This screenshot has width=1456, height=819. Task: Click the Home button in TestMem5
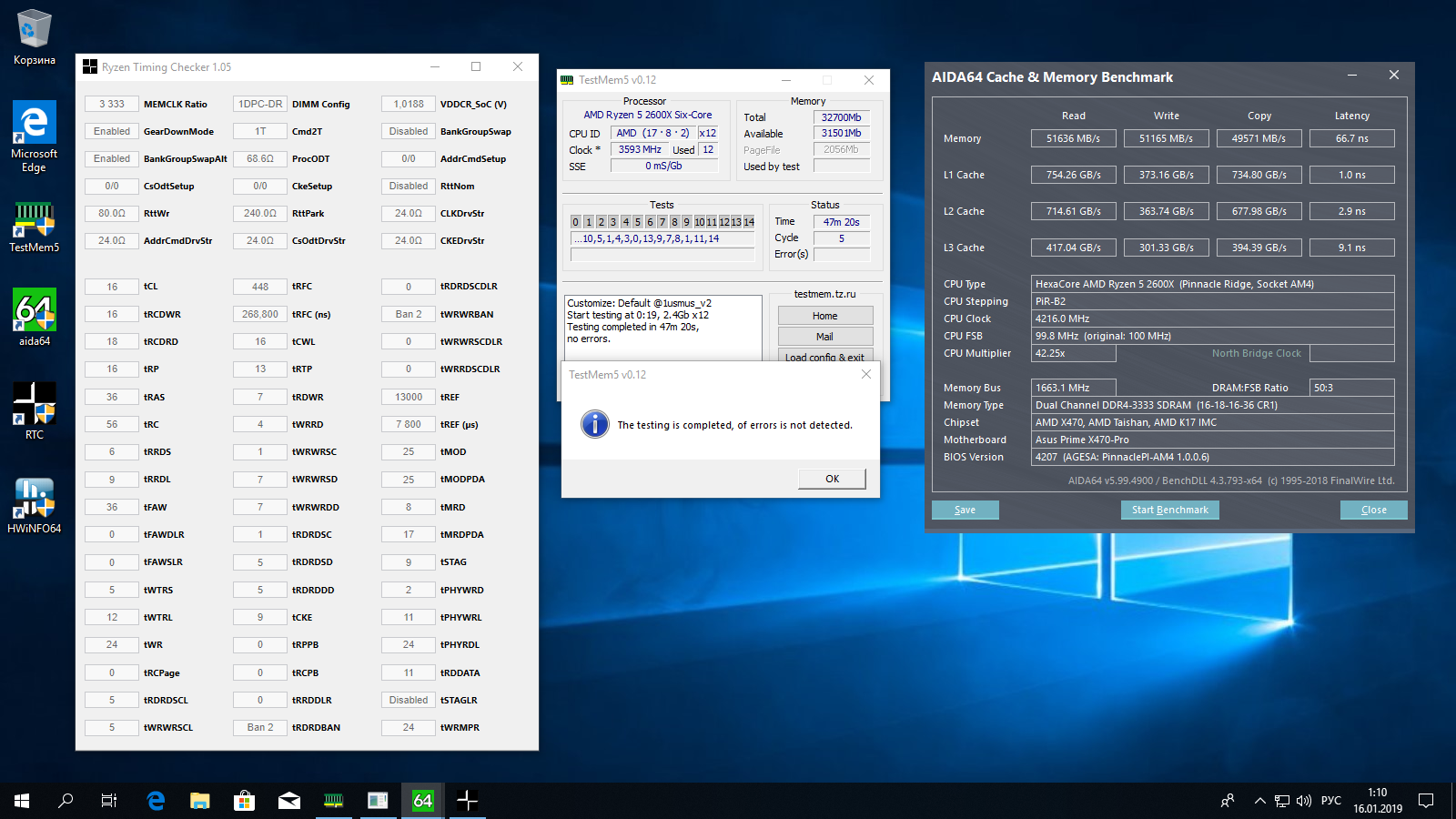[824, 316]
